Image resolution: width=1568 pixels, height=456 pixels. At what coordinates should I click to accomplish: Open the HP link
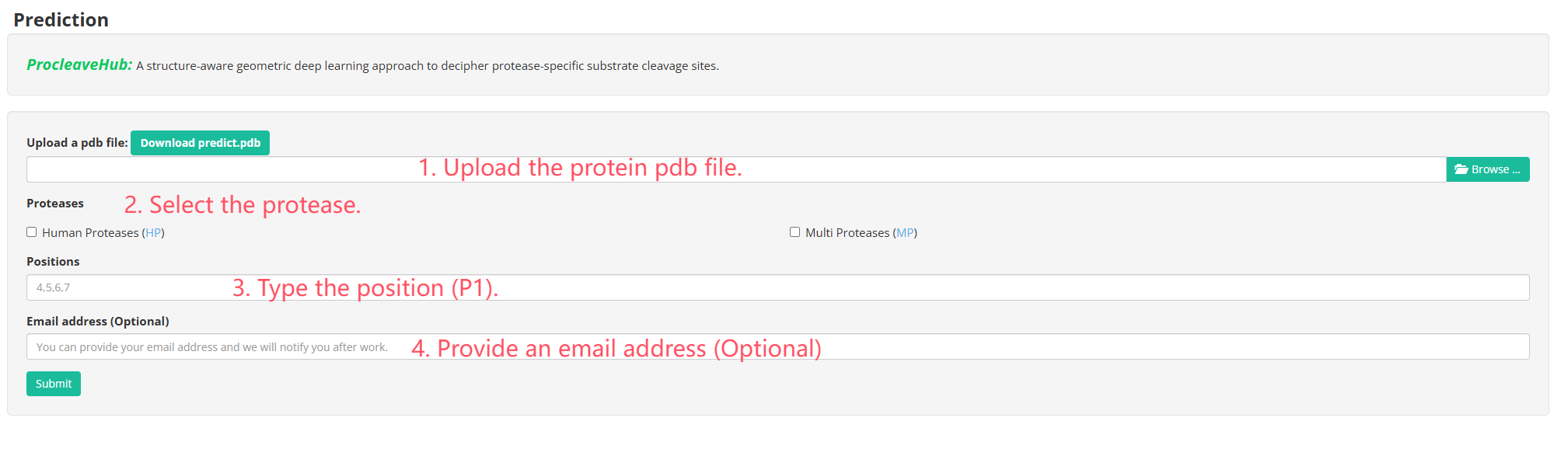[x=153, y=233]
